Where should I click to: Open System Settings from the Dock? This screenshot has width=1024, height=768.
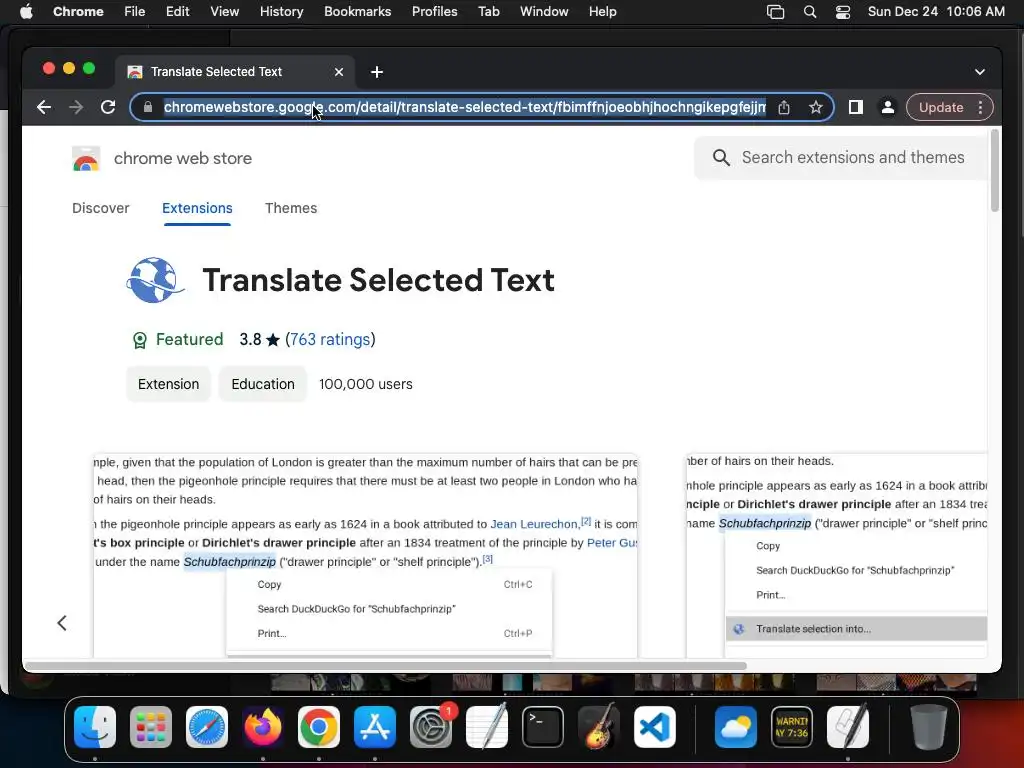pos(431,727)
